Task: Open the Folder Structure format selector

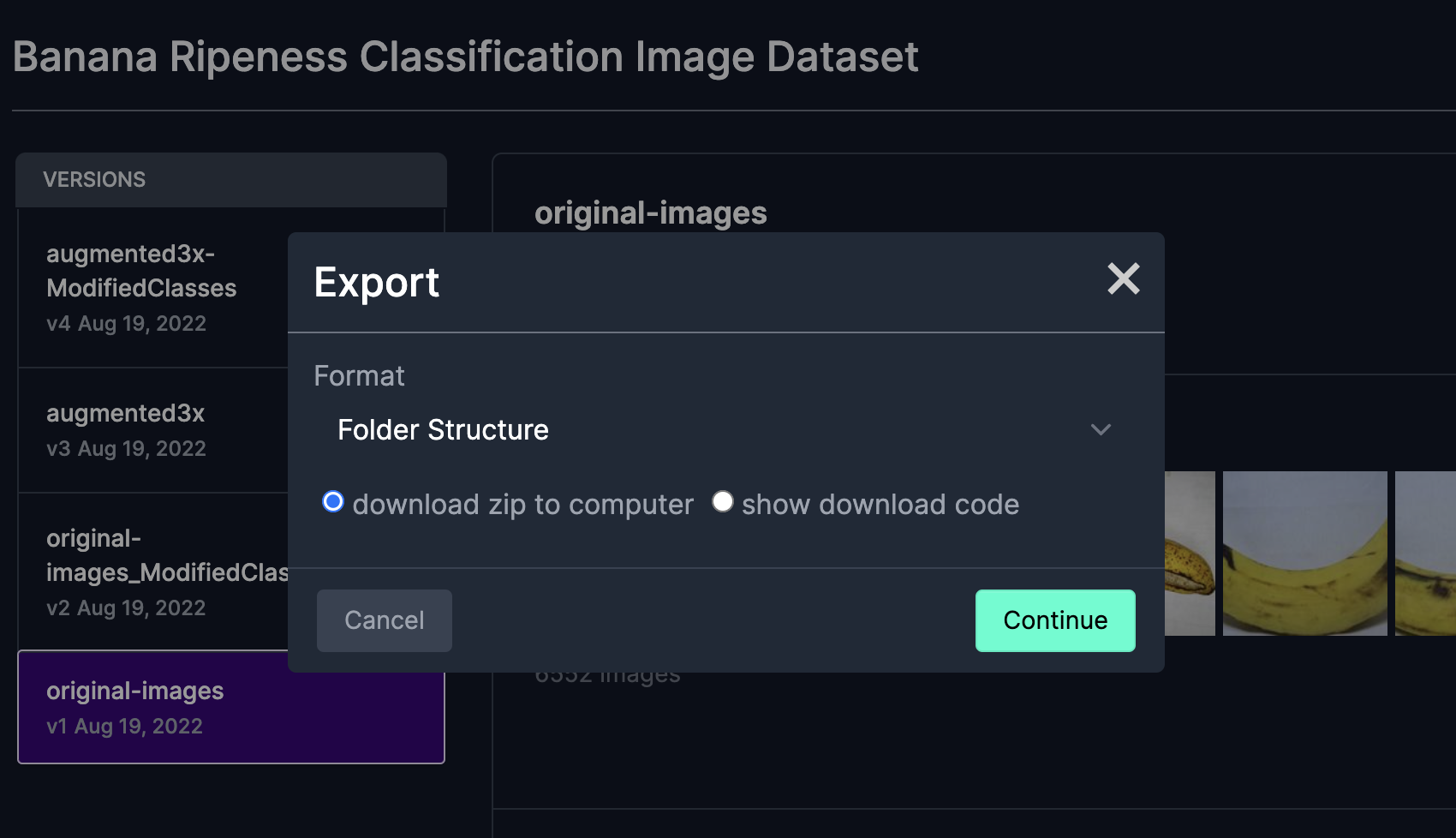Action: pyautogui.click(x=442, y=429)
